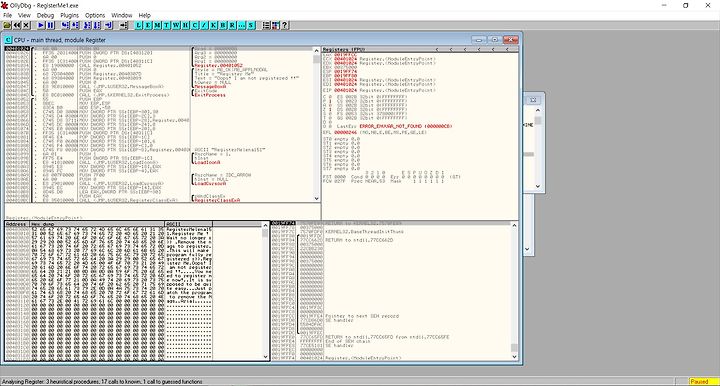Open help with question mark icon

(285, 25)
